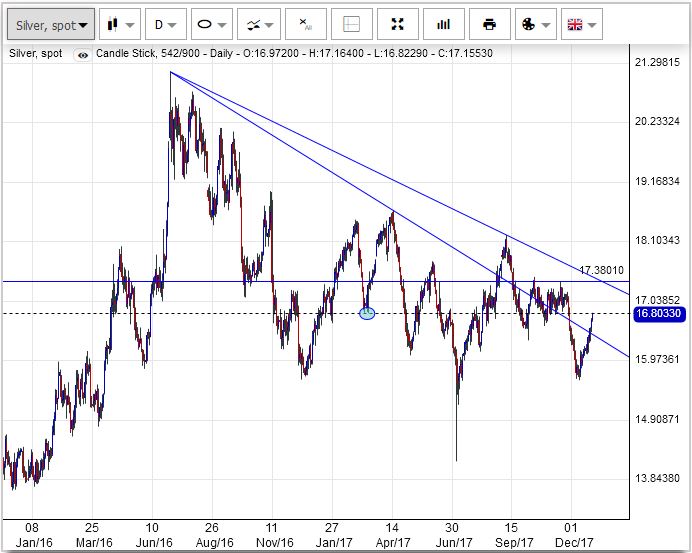
Task: Click the 18.10343 price axis label
Action: (x=657, y=241)
